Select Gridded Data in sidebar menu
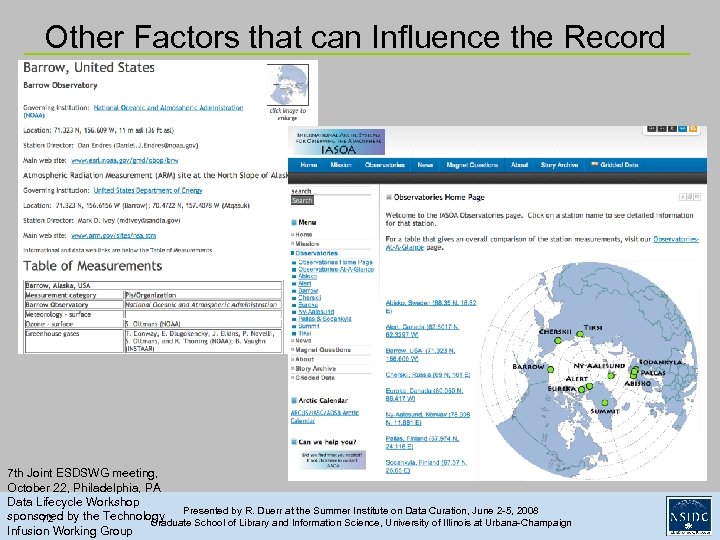The image size is (720, 540). coord(315,378)
